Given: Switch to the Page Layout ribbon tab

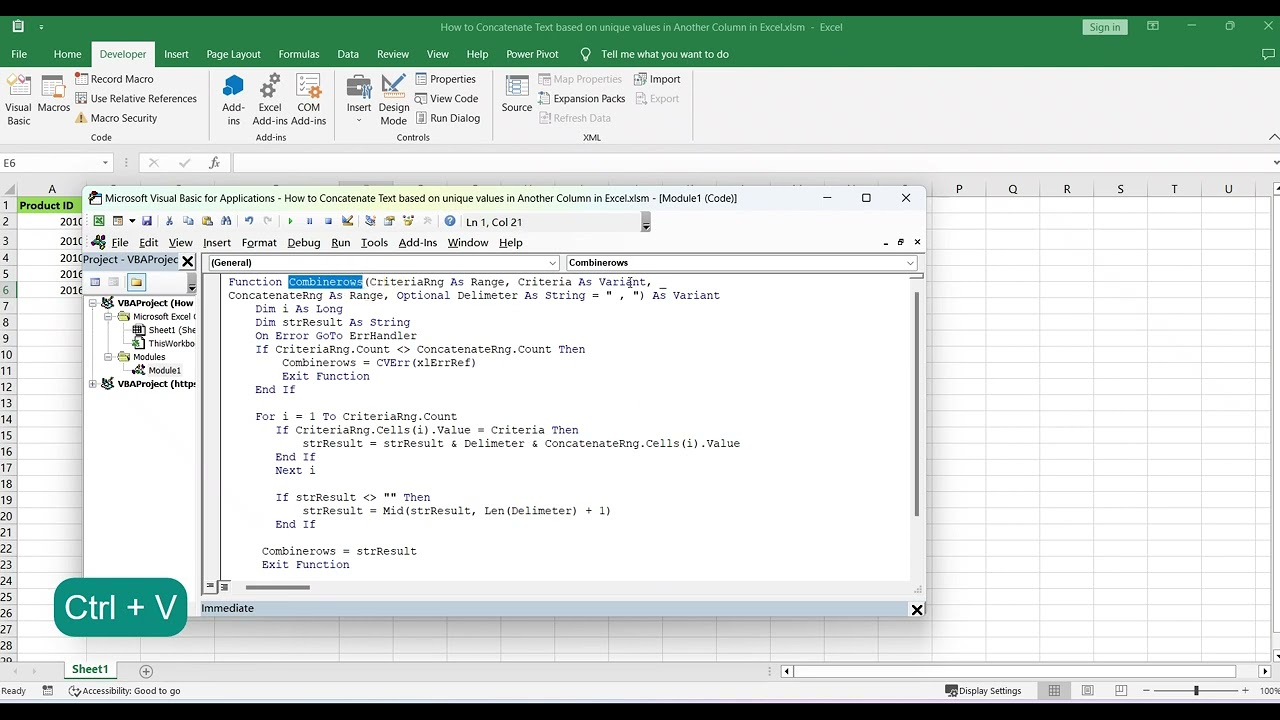Looking at the screenshot, I should pyautogui.click(x=233, y=54).
